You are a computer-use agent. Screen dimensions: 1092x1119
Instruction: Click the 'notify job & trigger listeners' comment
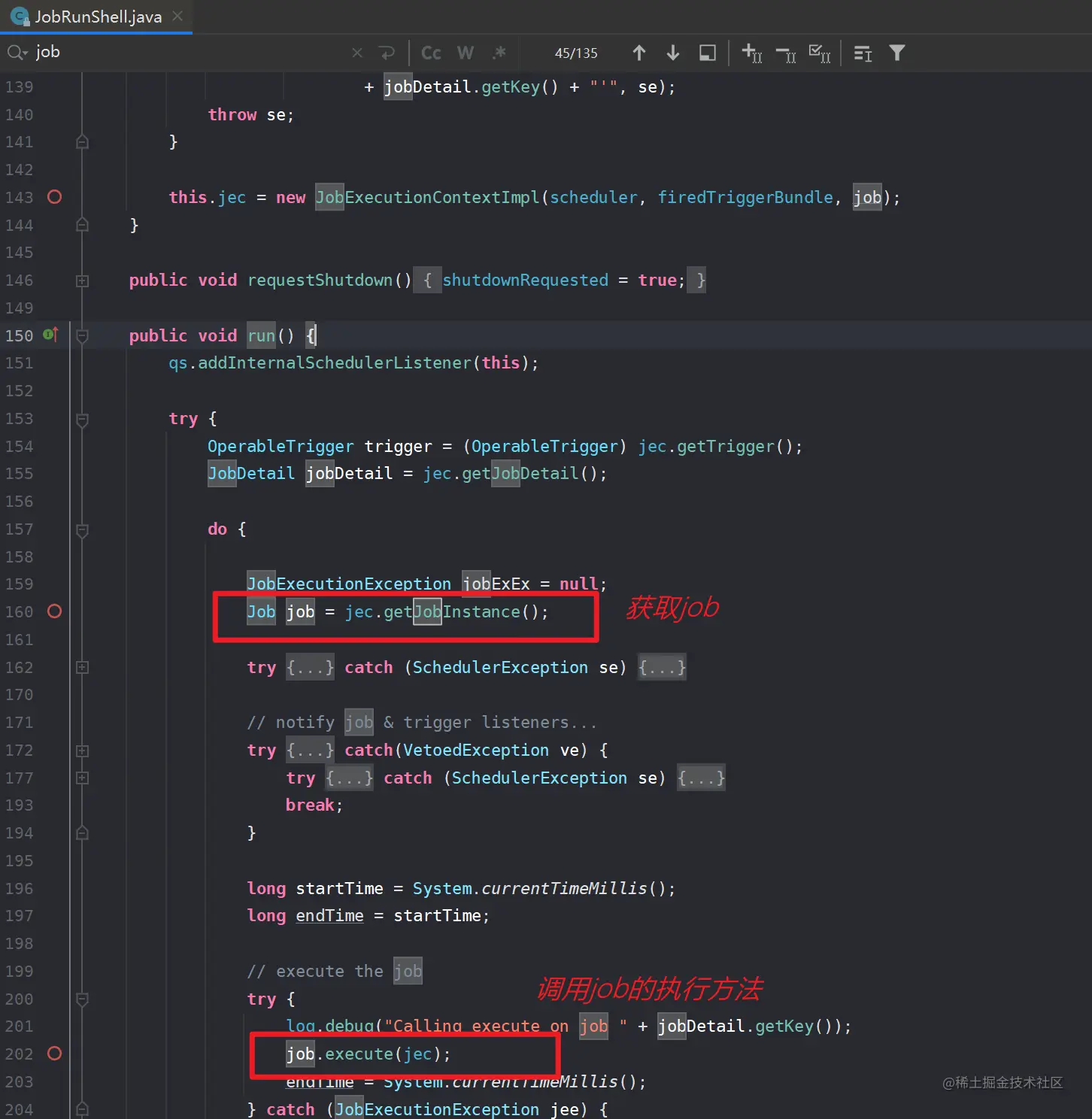pos(422,723)
